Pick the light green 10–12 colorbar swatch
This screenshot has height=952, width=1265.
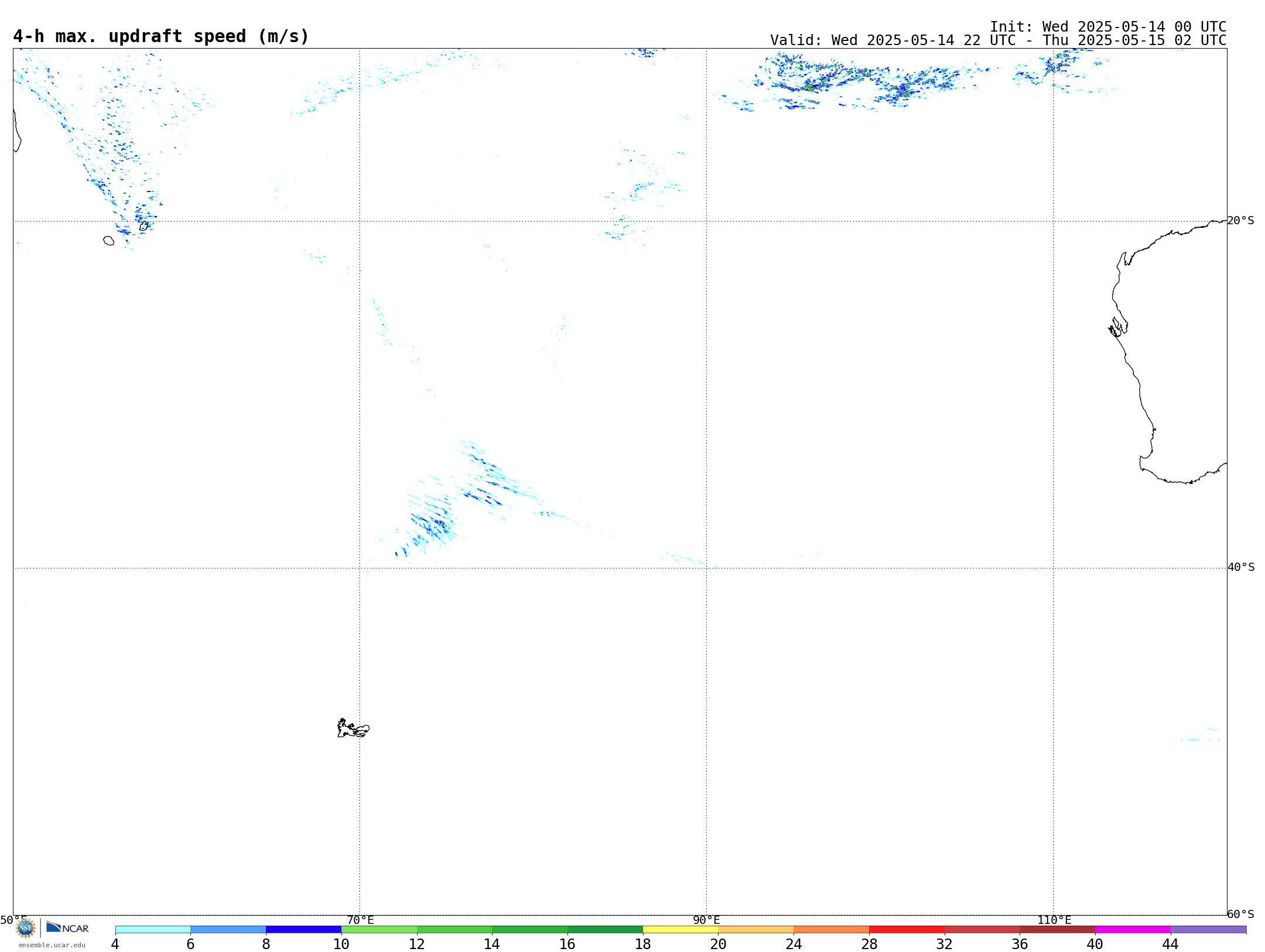coord(379,930)
